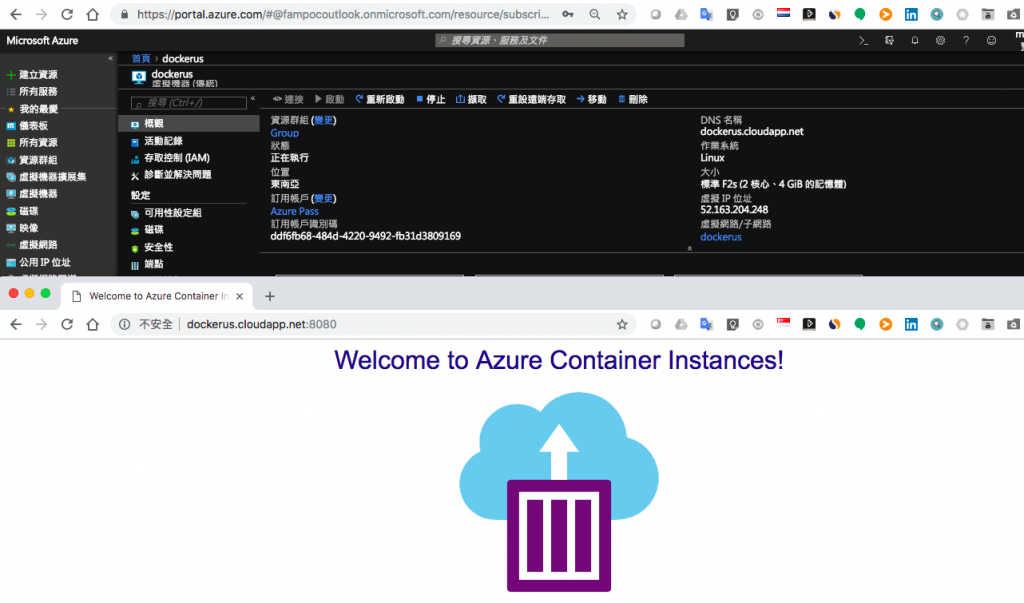Bookmark Azure portal page with star
This screenshot has width=1024, height=603.
click(622, 14)
